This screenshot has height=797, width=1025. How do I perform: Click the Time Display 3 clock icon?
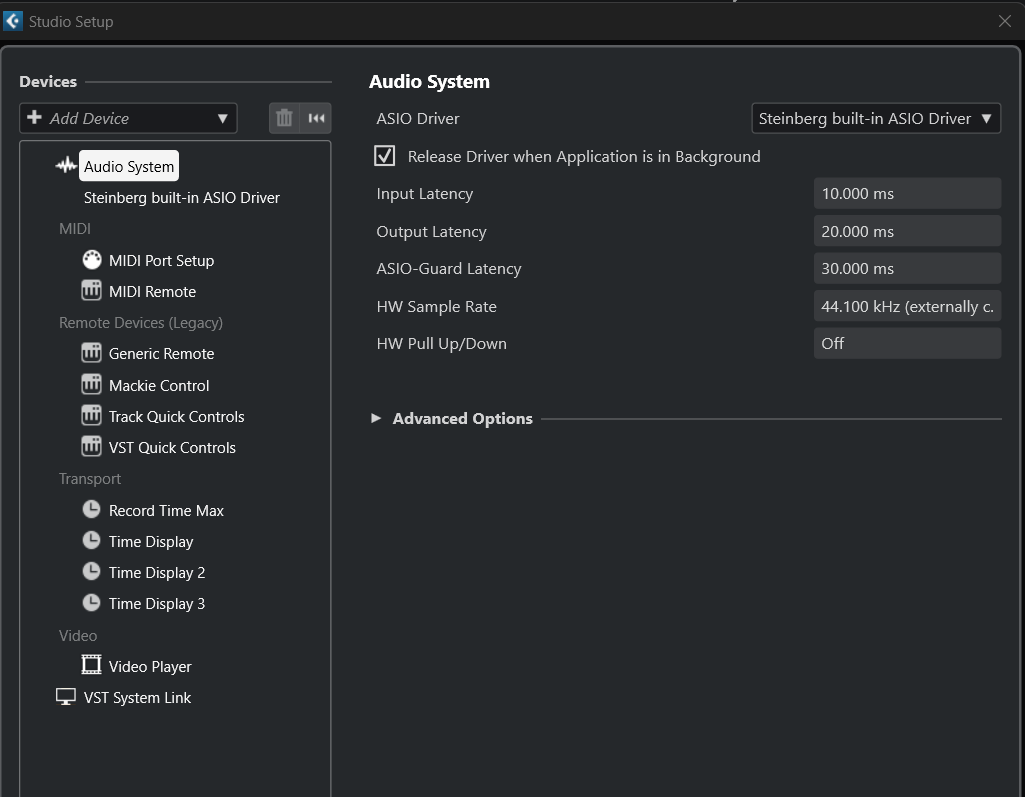(92, 603)
